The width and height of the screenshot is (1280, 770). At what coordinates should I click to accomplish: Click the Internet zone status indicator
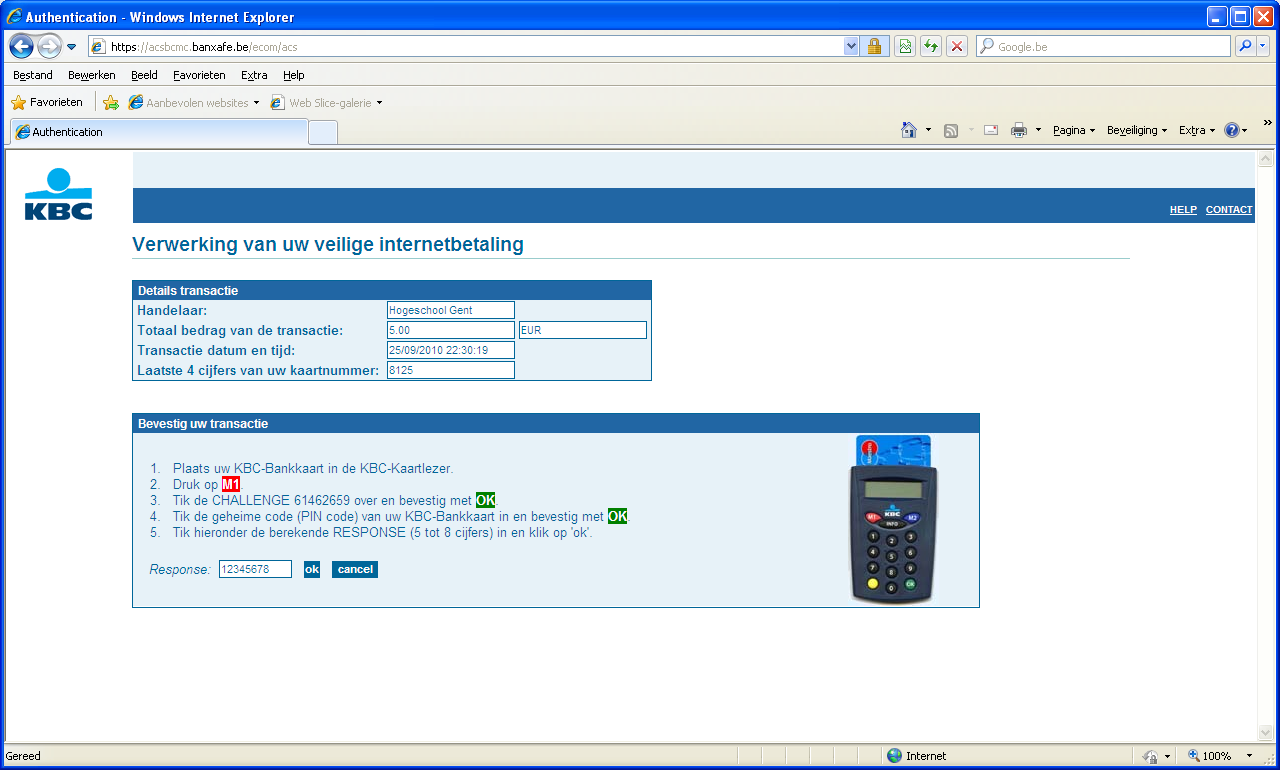tap(917, 756)
